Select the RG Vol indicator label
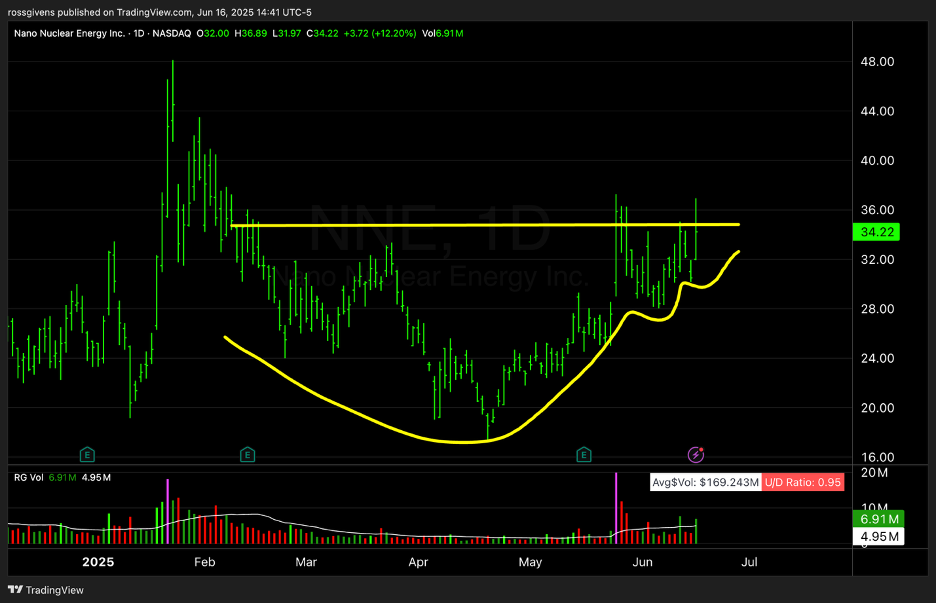 pos(29,477)
